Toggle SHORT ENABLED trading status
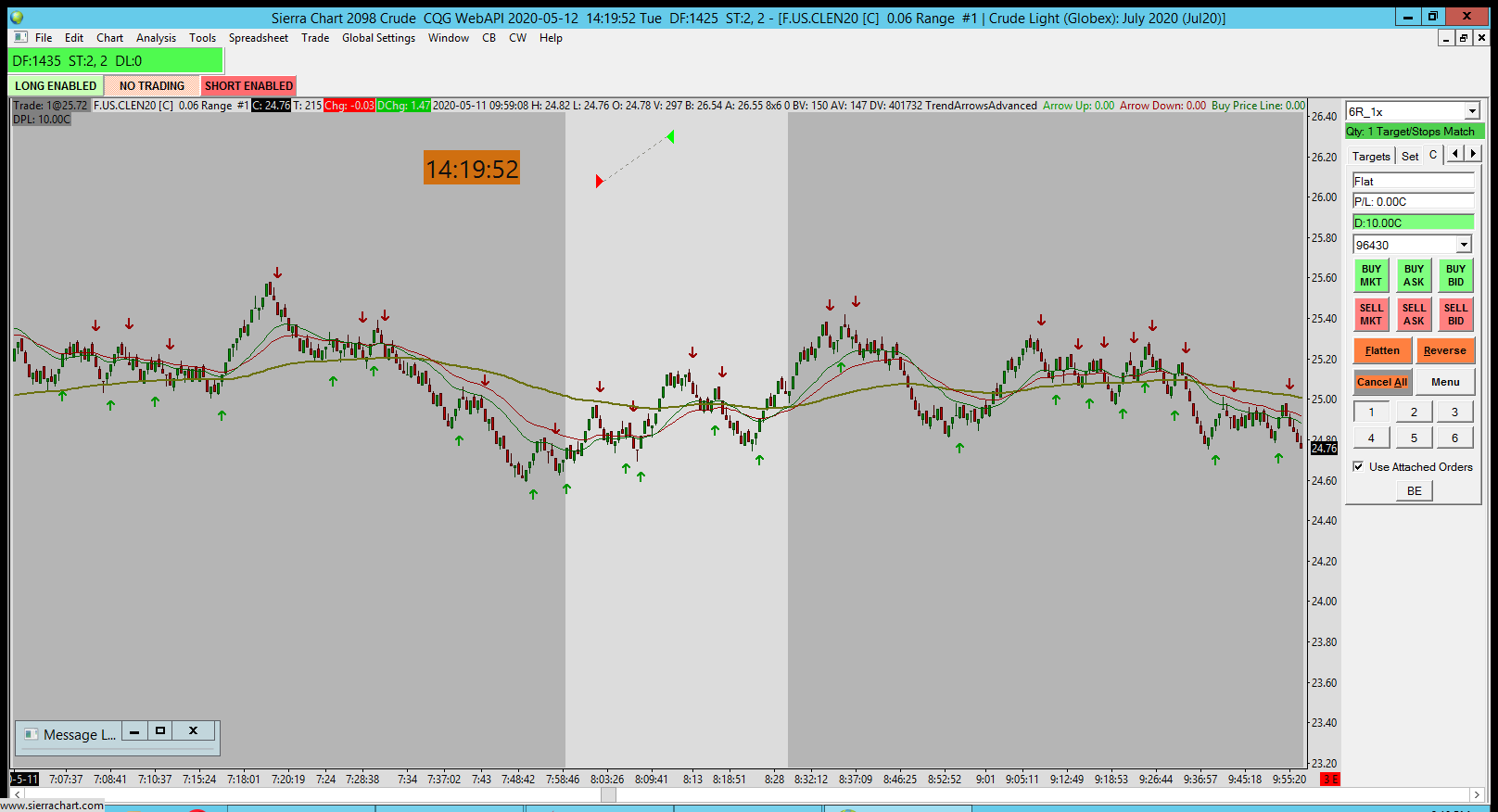The width and height of the screenshot is (1498, 812). click(x=248, y=85)
